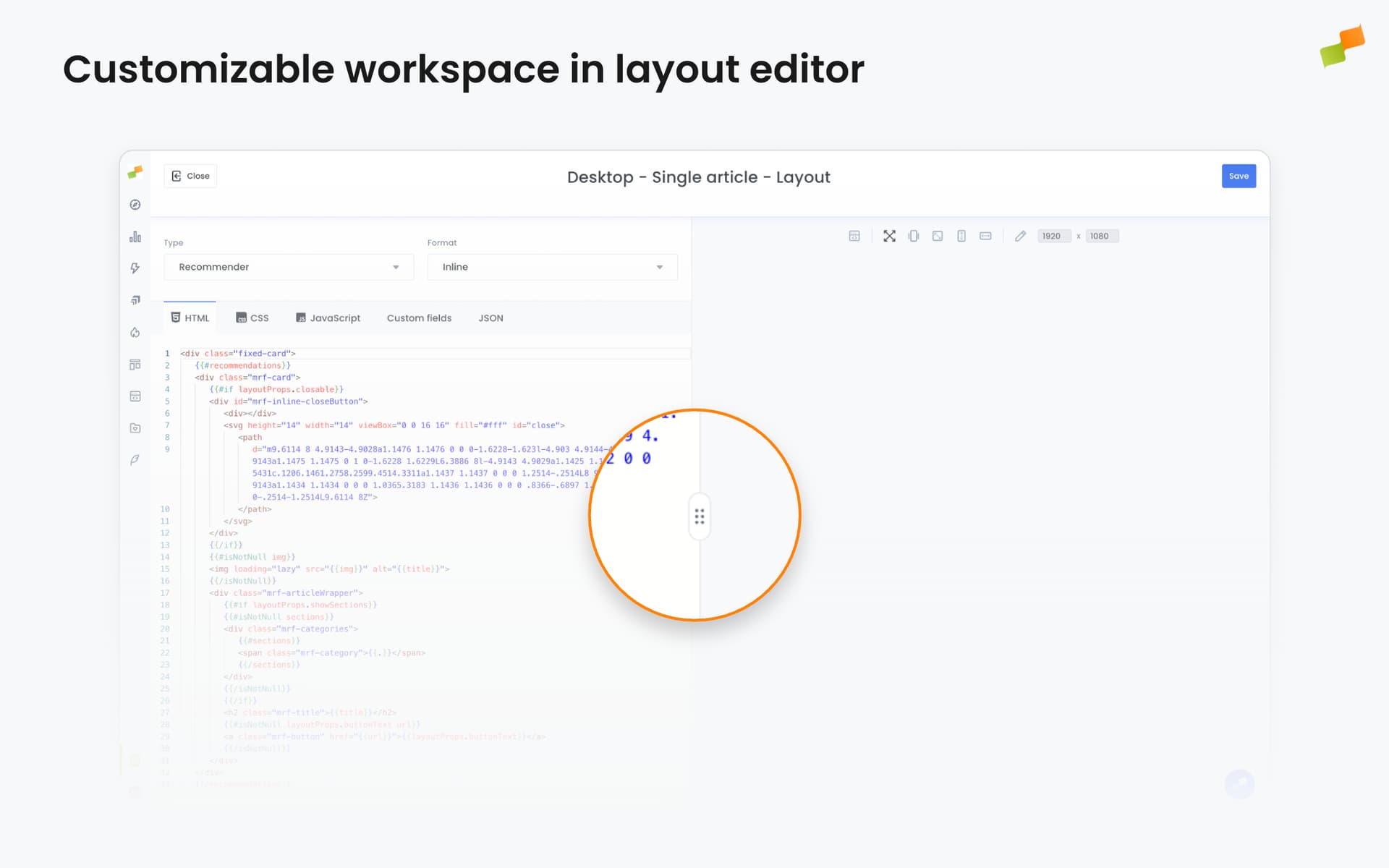Click the pencil edit dimensions icon
The image size is (1389, 868).
(x=1021, y=236)
